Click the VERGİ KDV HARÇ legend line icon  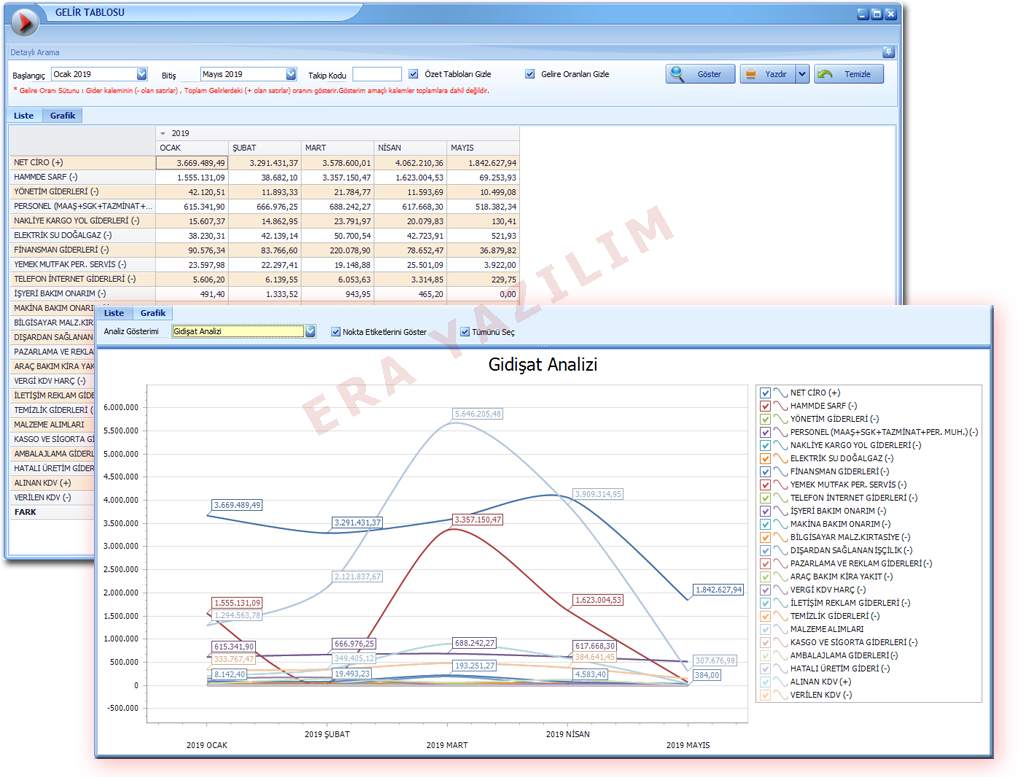(781, 590)
